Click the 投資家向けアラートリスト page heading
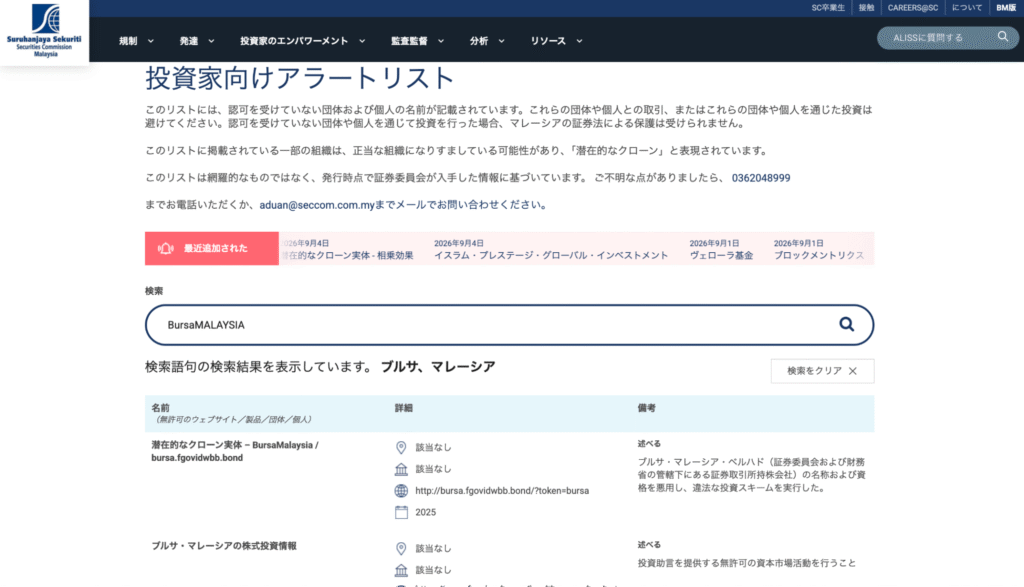Image resolution: width=1024 pixels, height=587 pixels. (x=300, y=78)
